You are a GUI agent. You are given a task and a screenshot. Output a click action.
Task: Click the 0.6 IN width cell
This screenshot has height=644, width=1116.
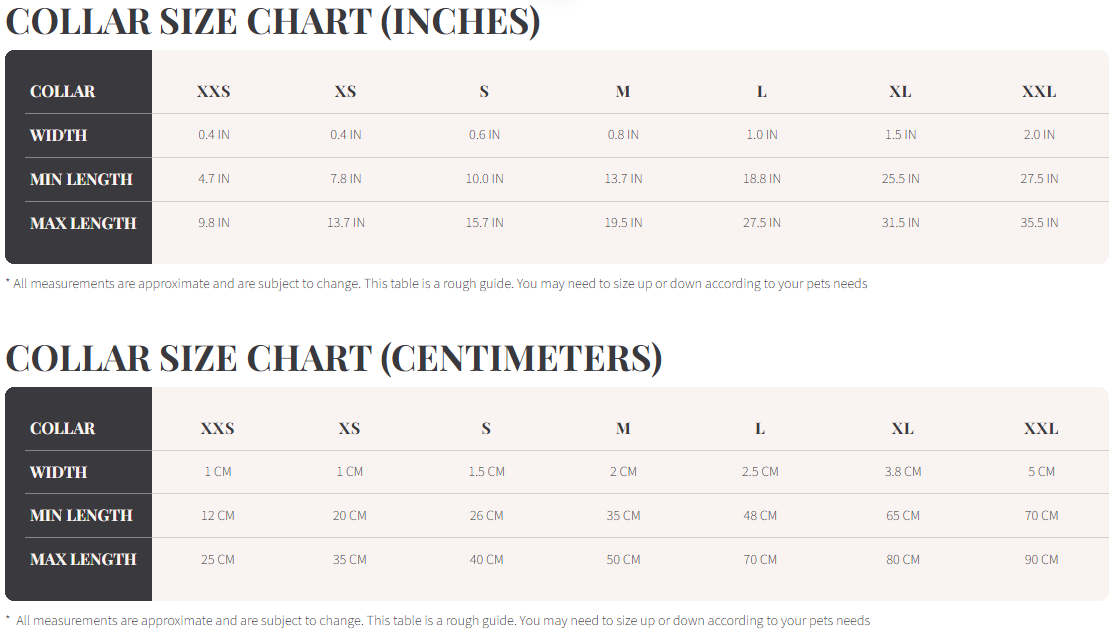(484, 135)
